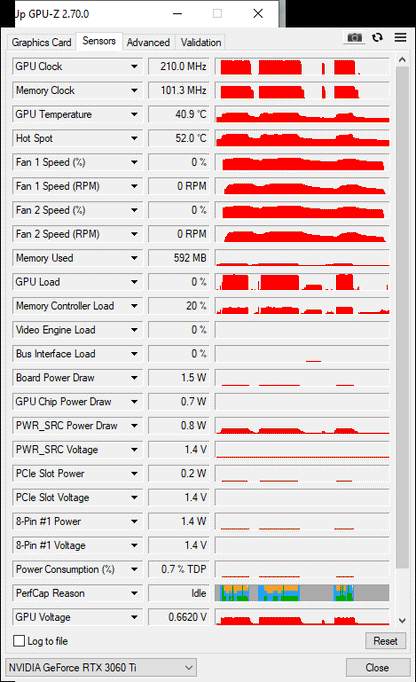Open the GPU Voltage sensor dropdown
416x682 pixels.
tap(134, 617)
